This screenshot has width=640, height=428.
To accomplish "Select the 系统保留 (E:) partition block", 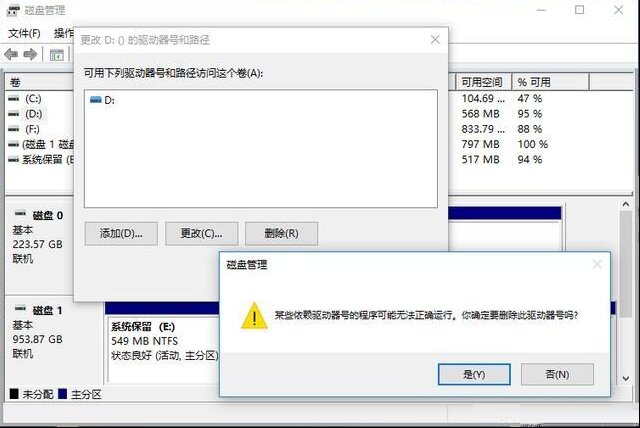I will [x=164, y=341].
